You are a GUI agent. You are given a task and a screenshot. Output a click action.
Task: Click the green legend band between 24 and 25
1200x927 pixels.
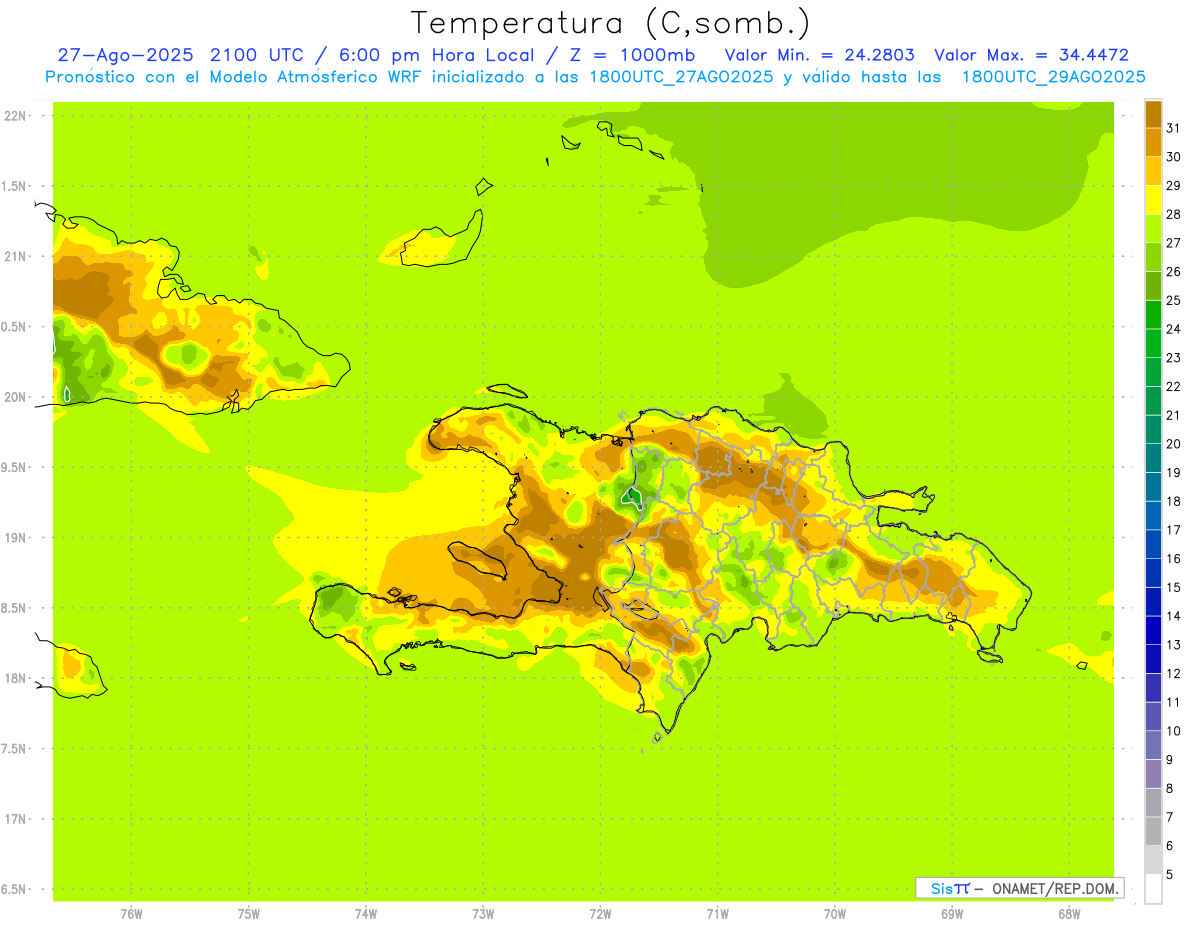[1153, 314]
